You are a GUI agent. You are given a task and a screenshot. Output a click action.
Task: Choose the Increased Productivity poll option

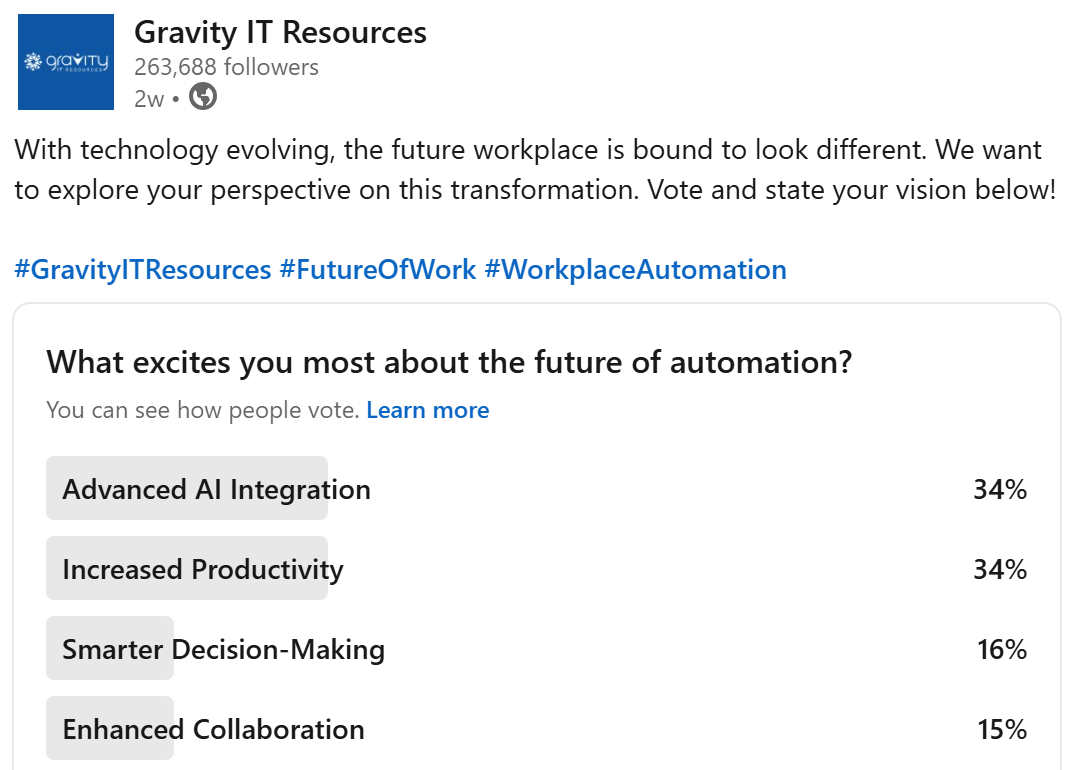tap(203, 569)
